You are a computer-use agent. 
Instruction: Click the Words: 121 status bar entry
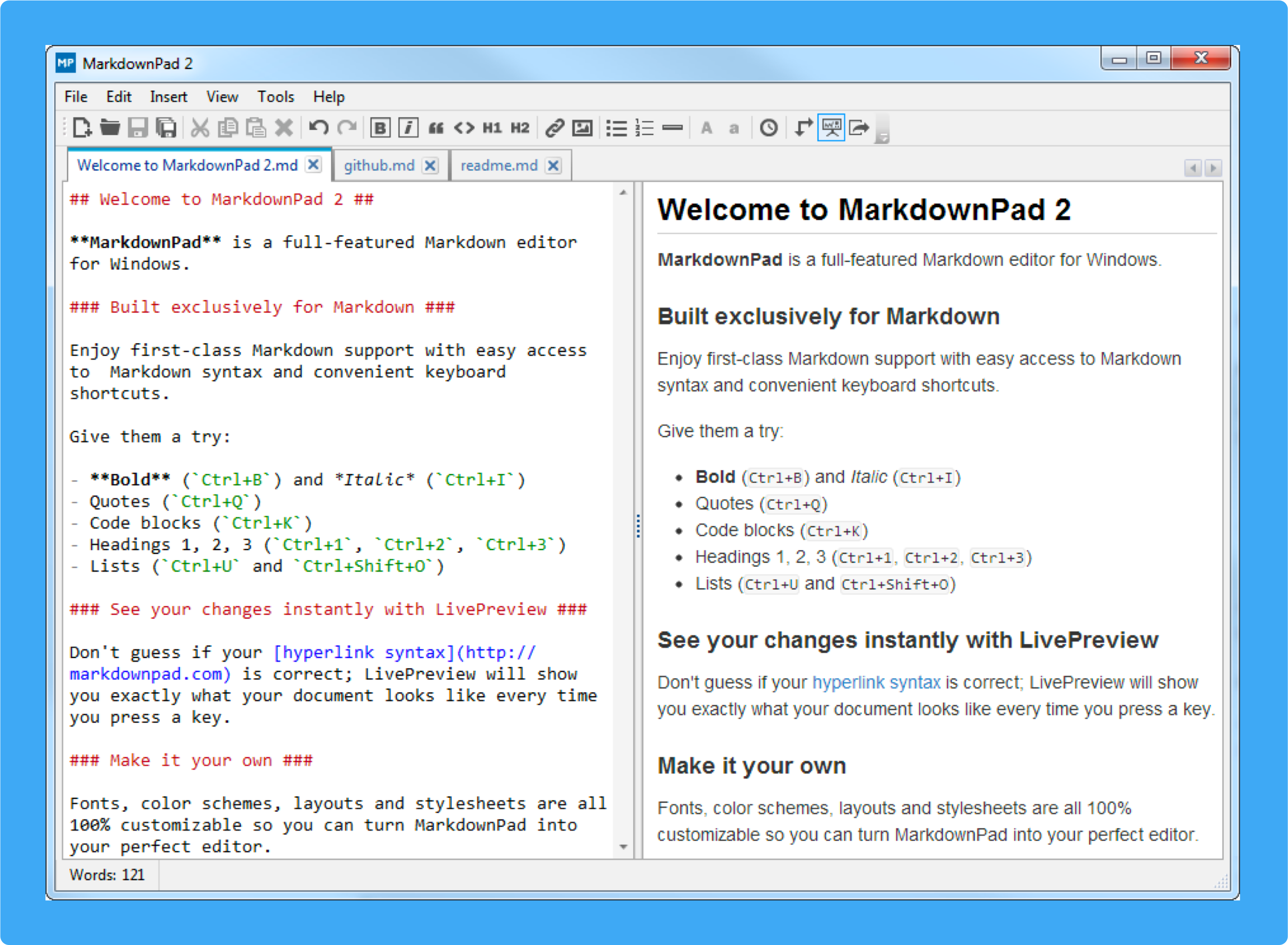tap(107, 875)
